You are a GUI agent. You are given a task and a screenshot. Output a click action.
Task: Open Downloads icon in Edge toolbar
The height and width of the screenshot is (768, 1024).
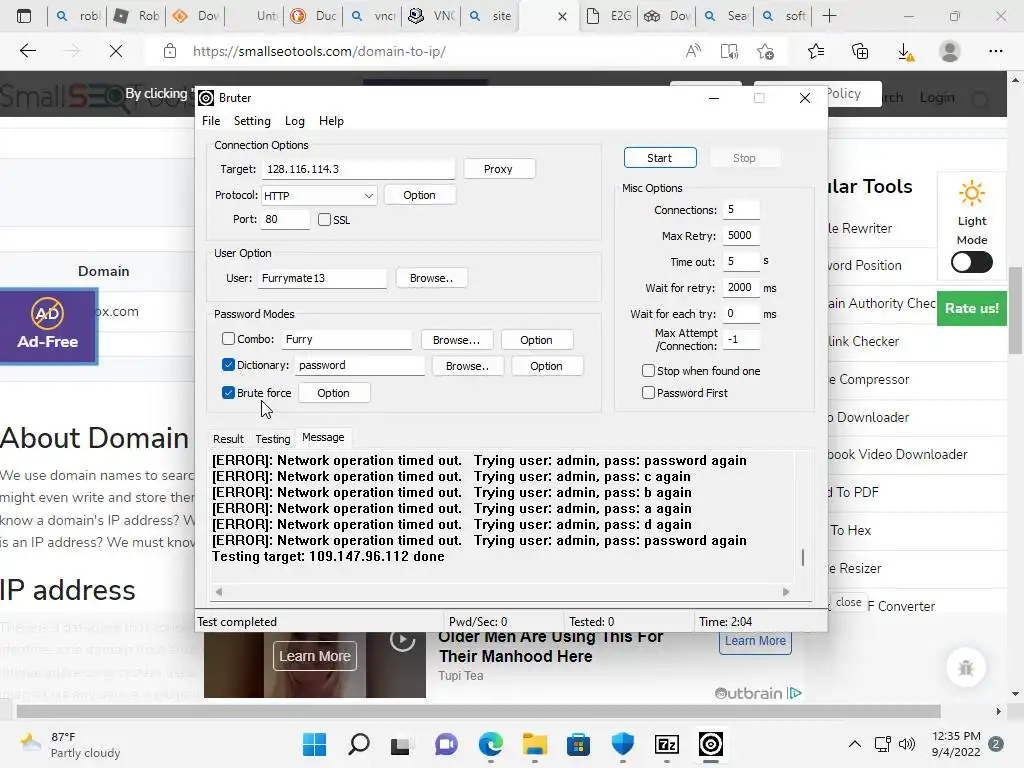[x=905, y=52]
